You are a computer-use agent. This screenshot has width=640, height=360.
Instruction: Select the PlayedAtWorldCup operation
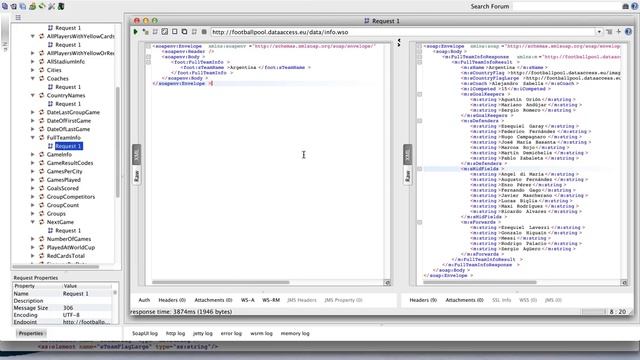pos(71,247)
